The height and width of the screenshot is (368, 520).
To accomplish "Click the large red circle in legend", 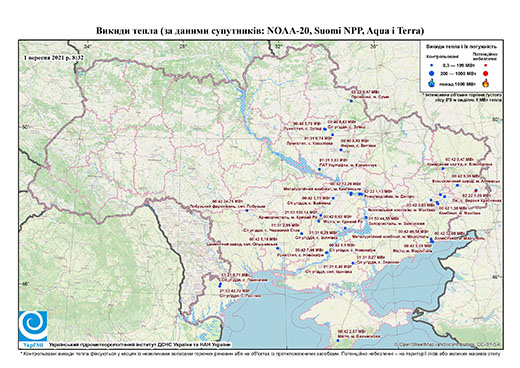I will pos(486,73).
